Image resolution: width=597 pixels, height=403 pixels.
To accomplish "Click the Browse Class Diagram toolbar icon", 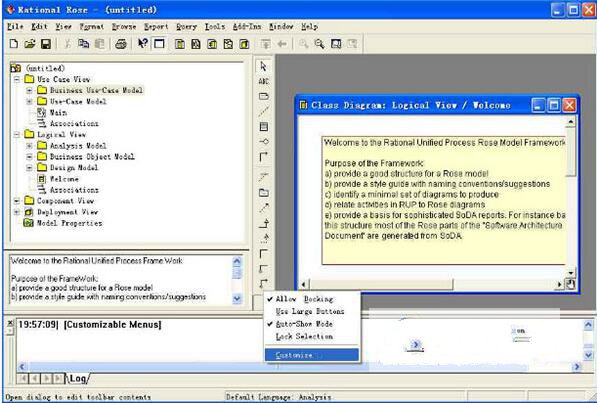I will point(180,44).
